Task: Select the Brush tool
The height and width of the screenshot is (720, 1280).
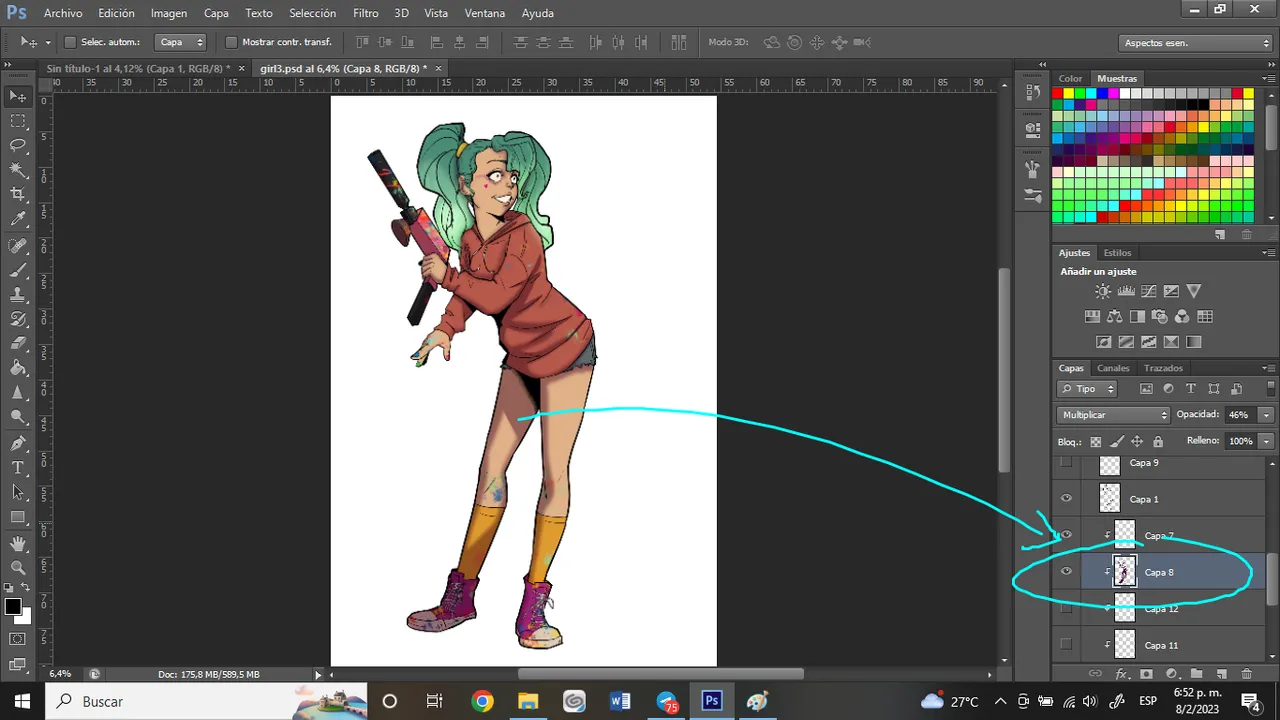Action: [x=18, y=270]
